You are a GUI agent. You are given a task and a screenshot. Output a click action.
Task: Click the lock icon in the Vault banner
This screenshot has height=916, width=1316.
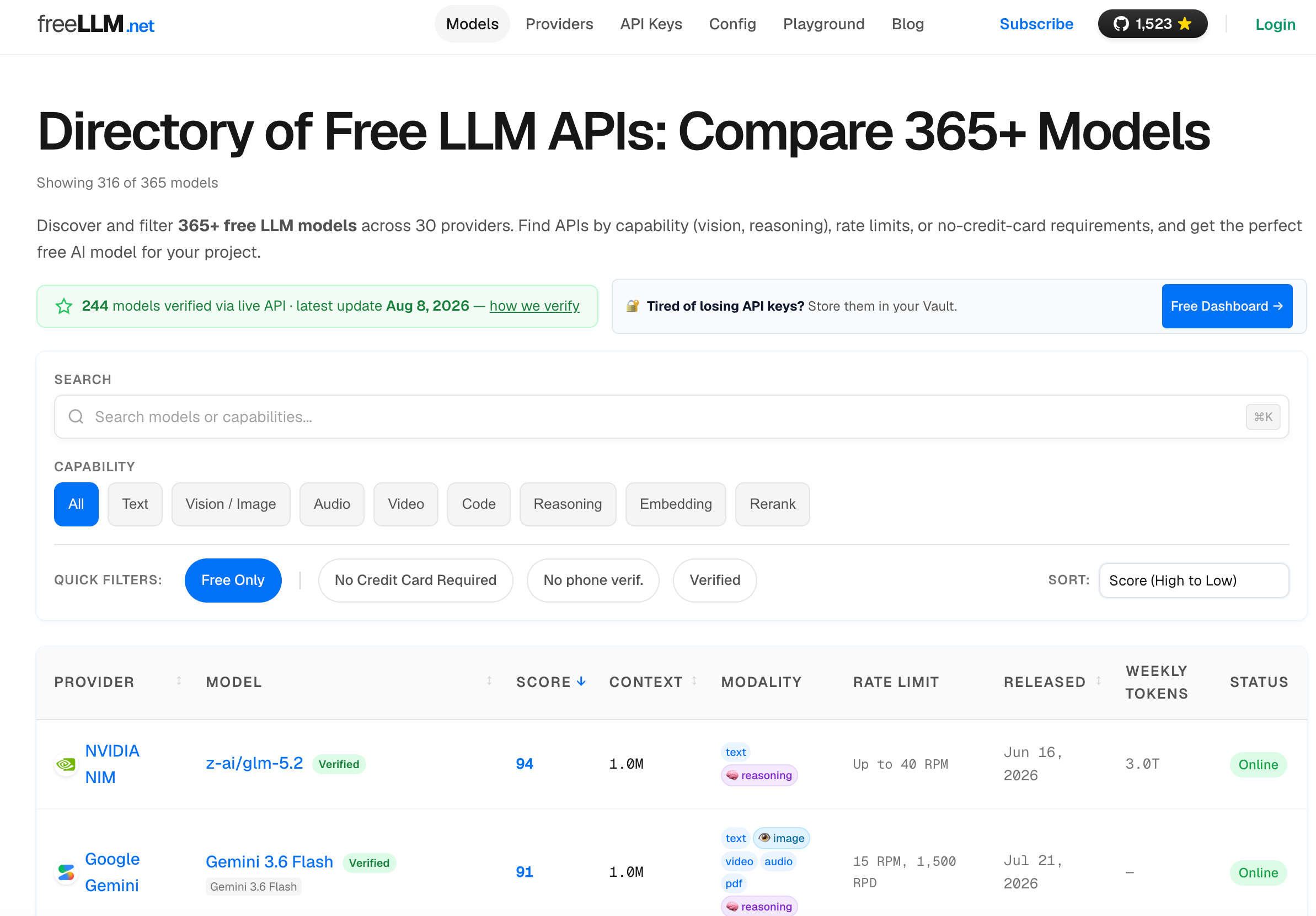pyautogui.click(x=632, y=306)
